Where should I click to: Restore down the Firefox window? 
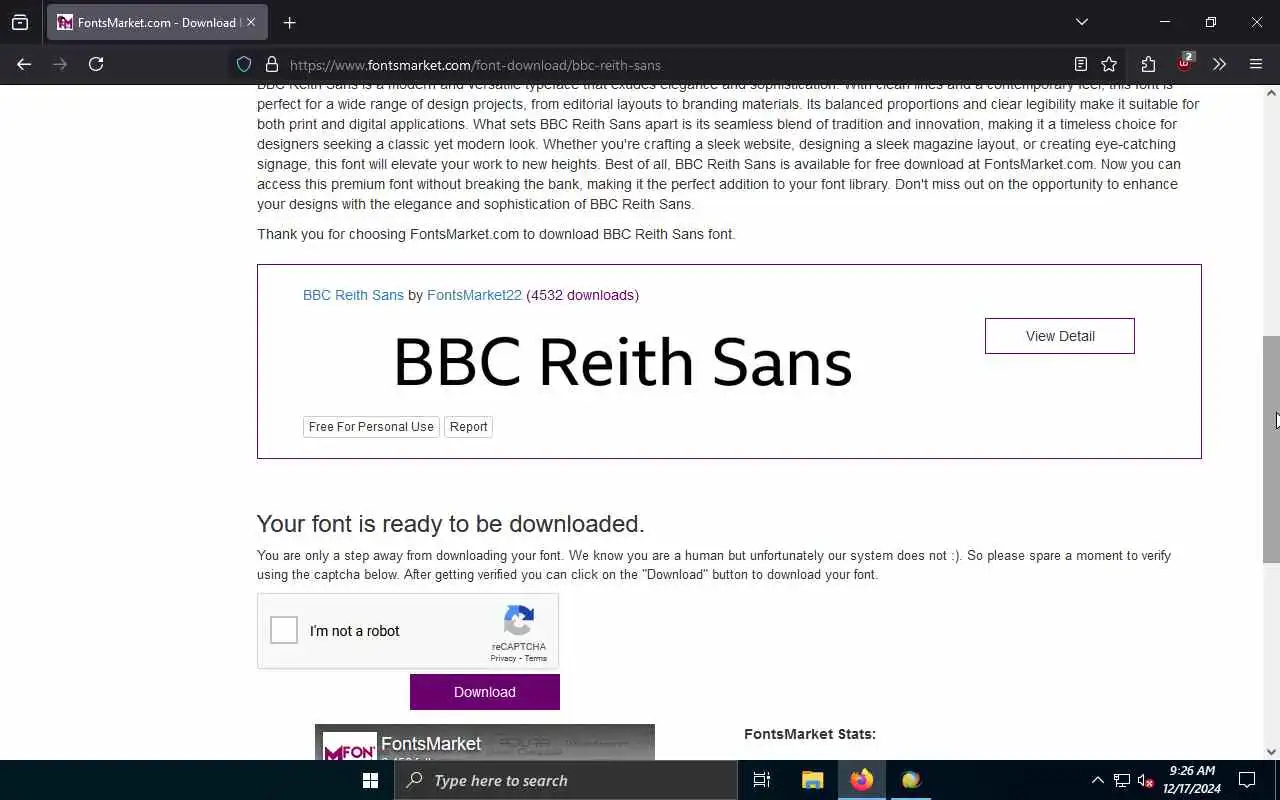pyautogui.click(x=1211, y=22)
